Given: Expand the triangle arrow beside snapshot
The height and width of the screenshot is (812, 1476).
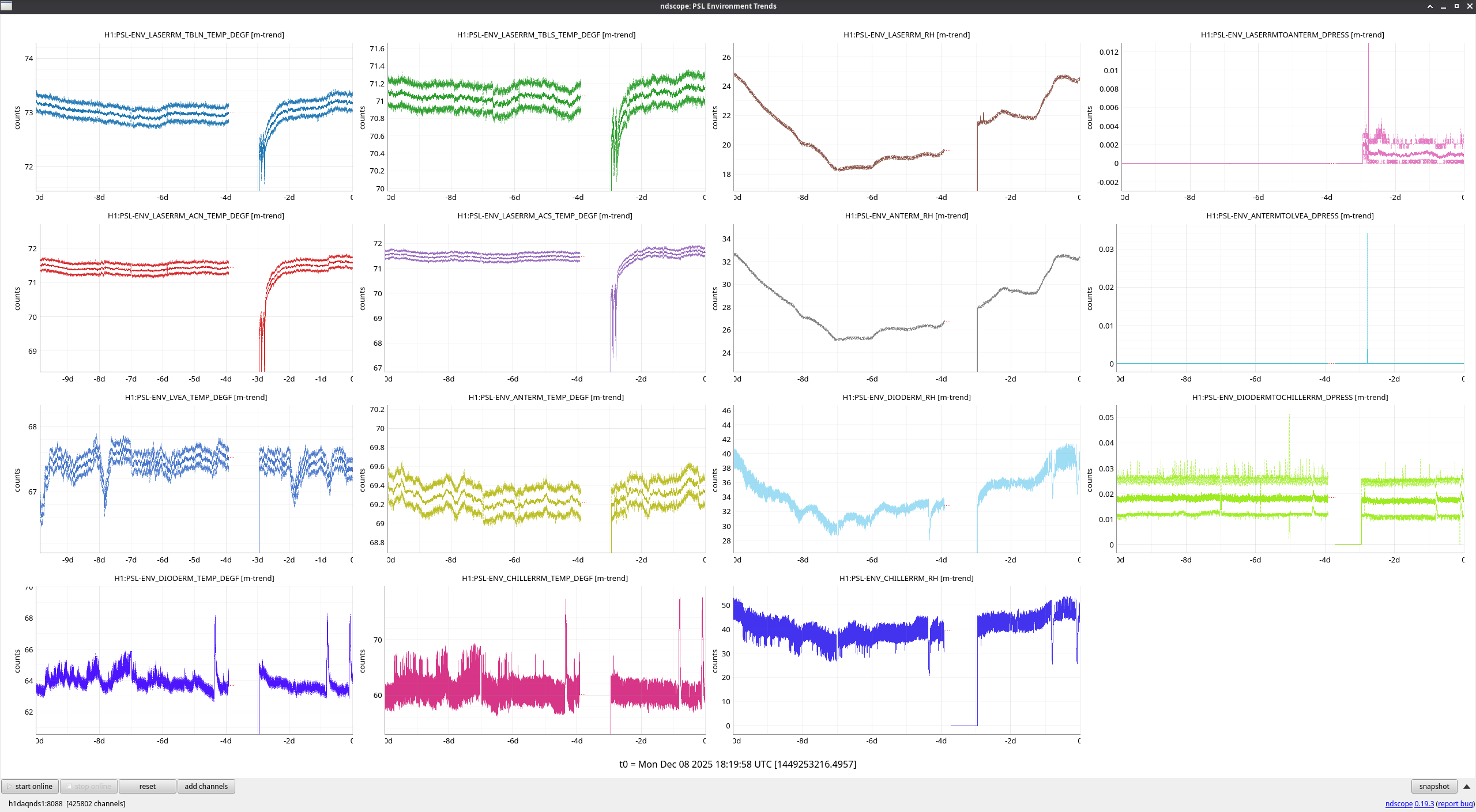Looking at the screenshot, I should [x=1466, y=786].
